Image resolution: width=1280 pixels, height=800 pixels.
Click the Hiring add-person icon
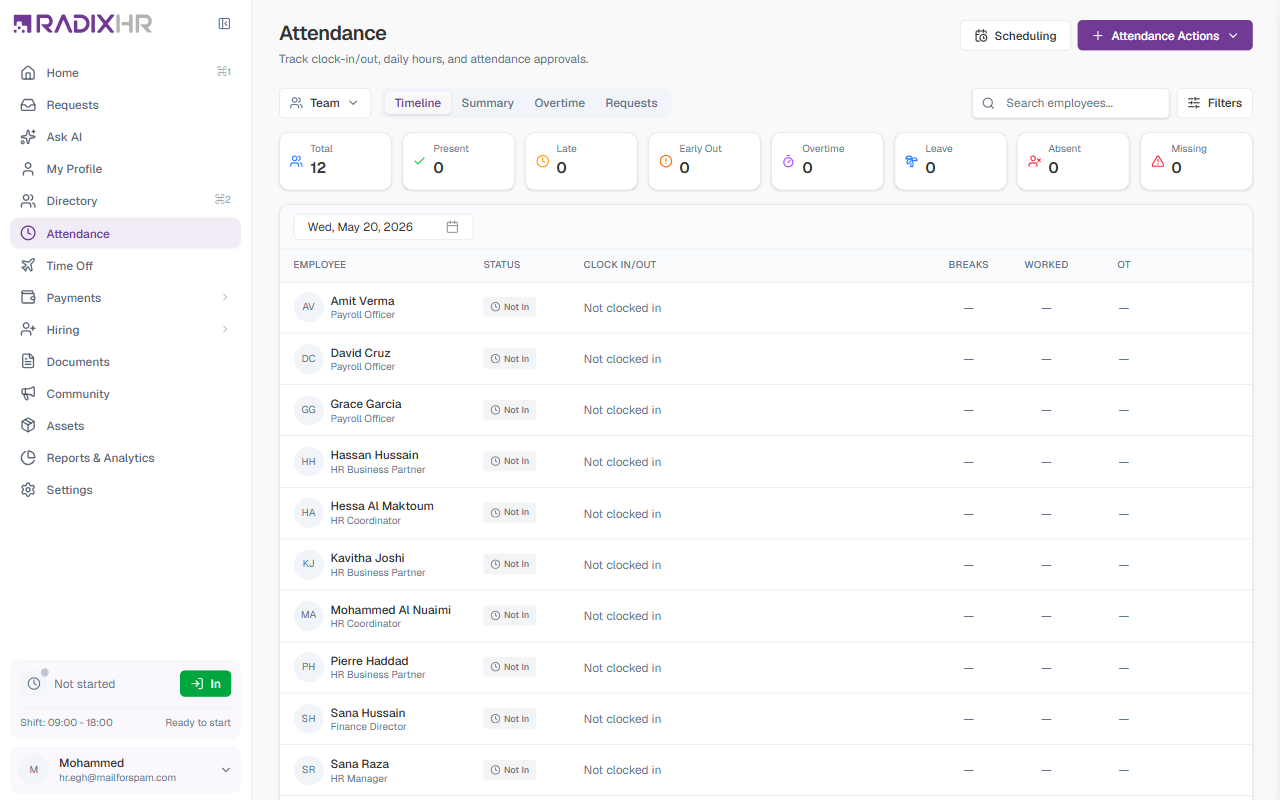tap(28, 330)
